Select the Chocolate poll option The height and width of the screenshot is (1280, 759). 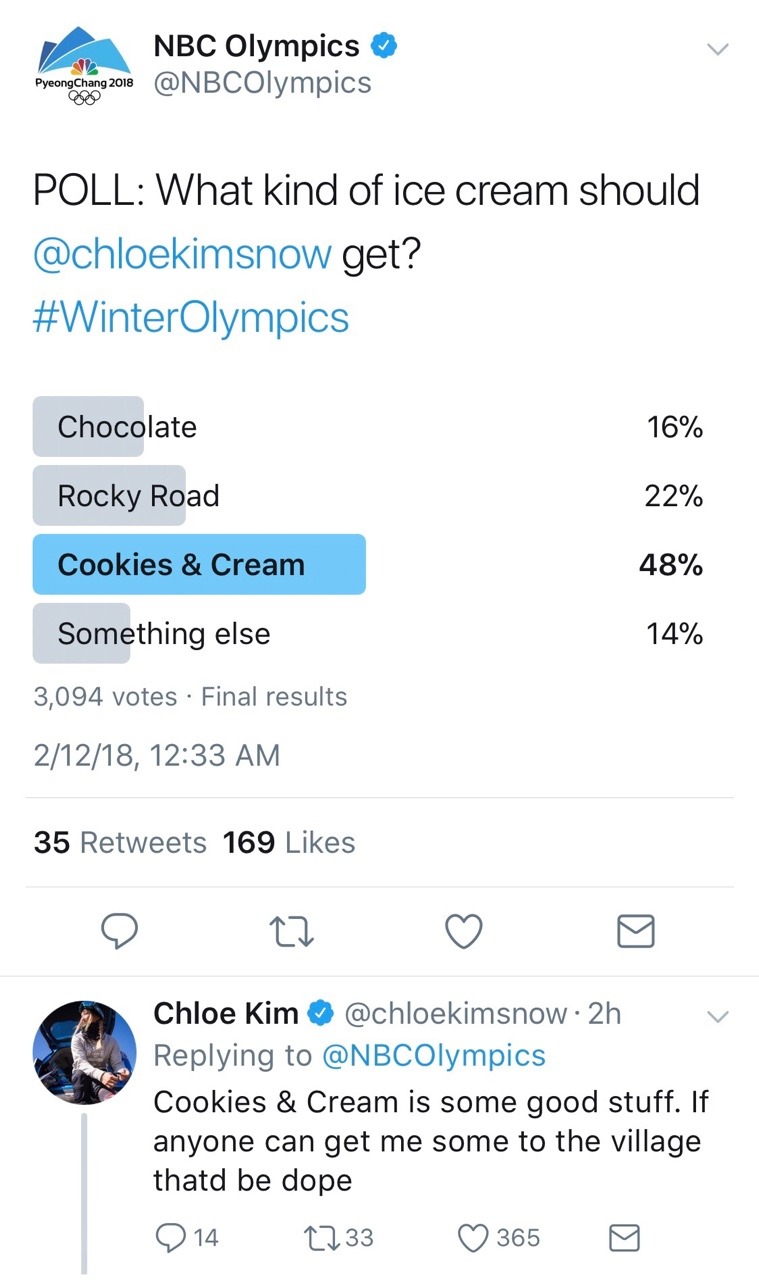[x=127, y=427]
